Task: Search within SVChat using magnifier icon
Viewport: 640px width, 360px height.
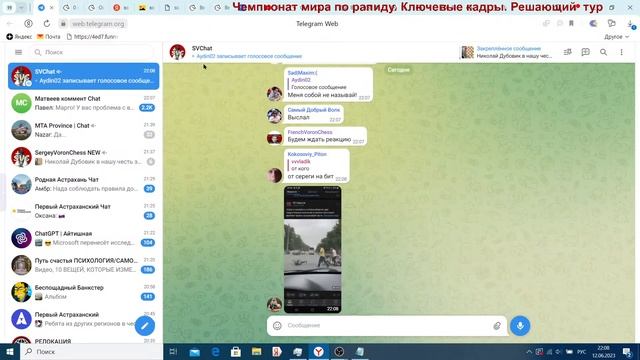Action: [603, 52]
